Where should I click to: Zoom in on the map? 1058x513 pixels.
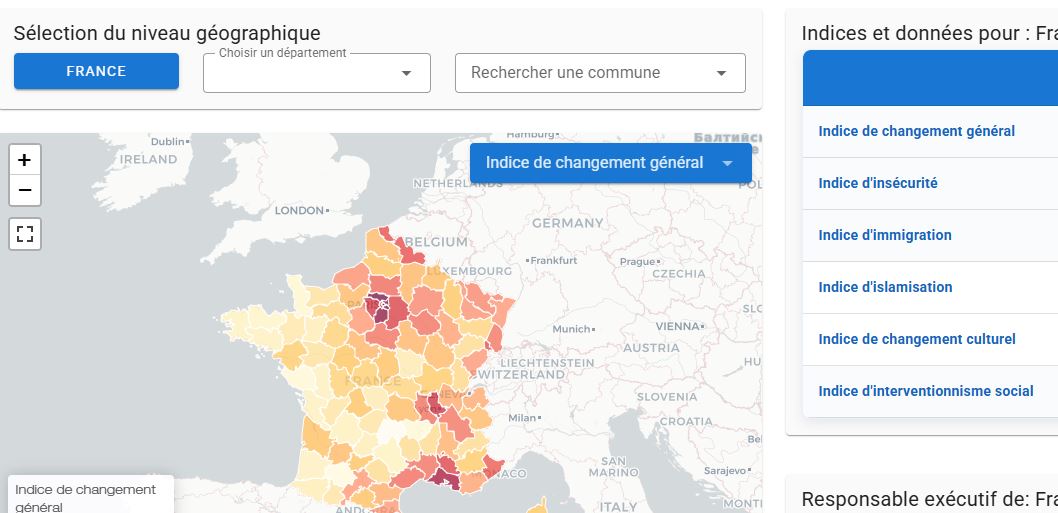25,160
